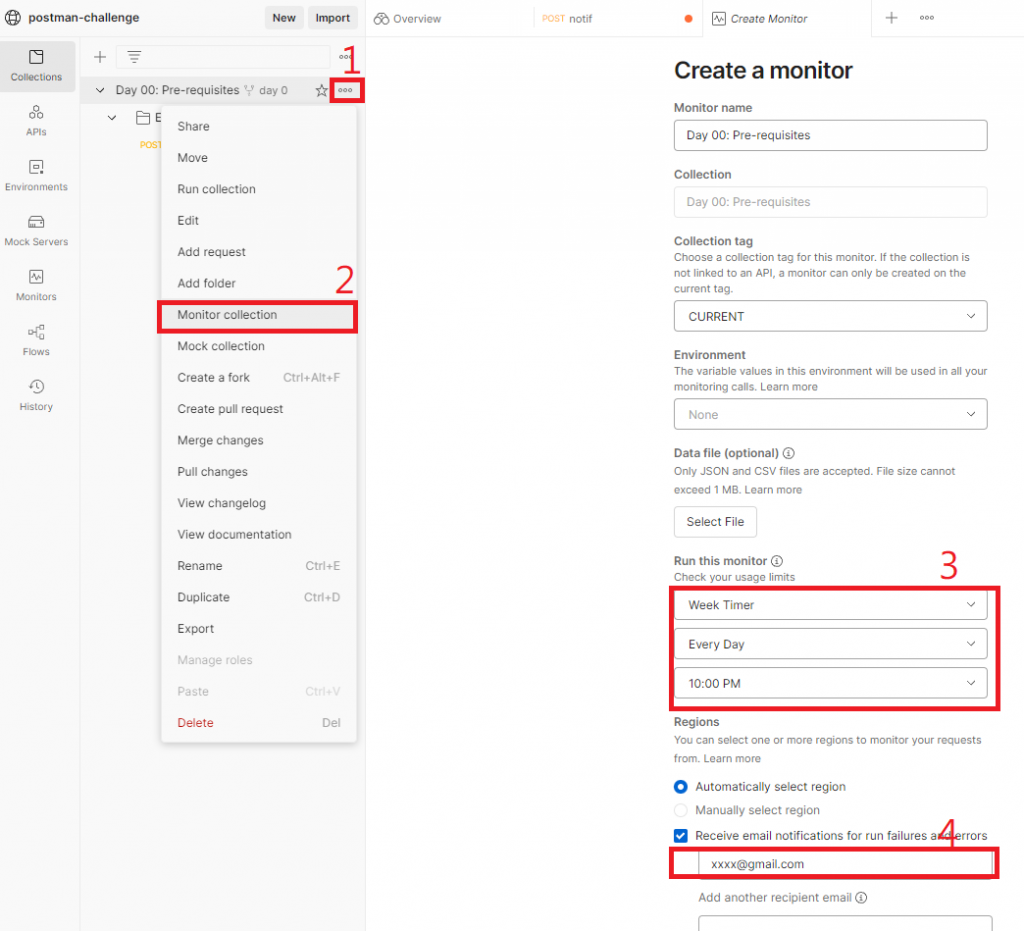Click the fork icon next to day 0 label
The image size is (1024, 931).
pos(249,90)
